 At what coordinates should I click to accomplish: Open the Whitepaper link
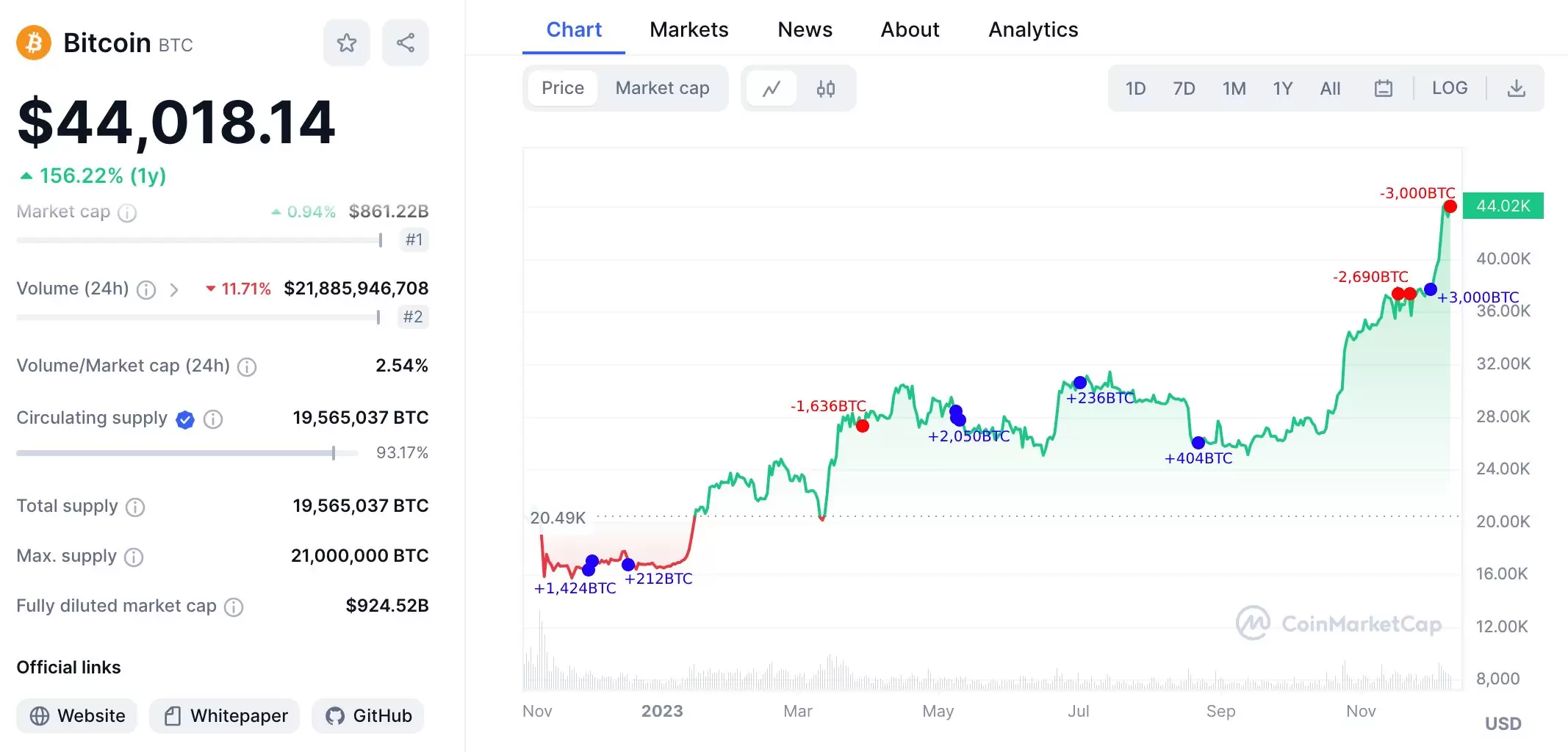(225, 715)
